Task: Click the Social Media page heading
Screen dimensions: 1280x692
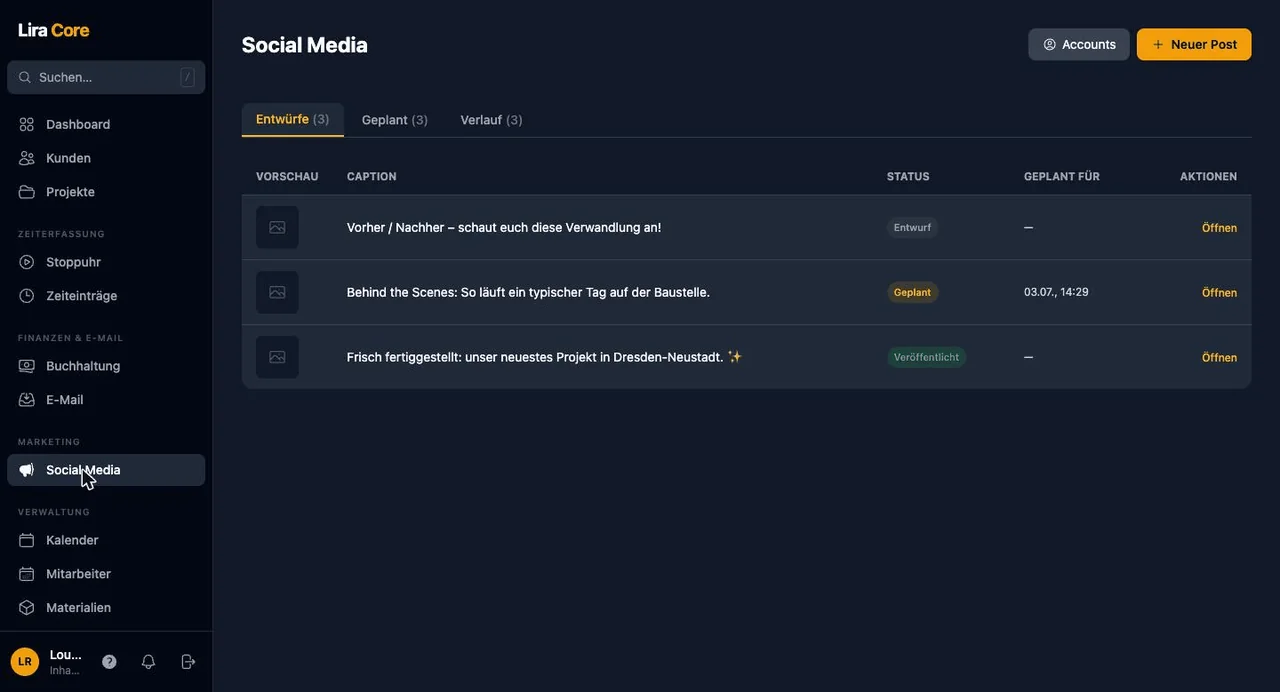Action: [305, 45]
